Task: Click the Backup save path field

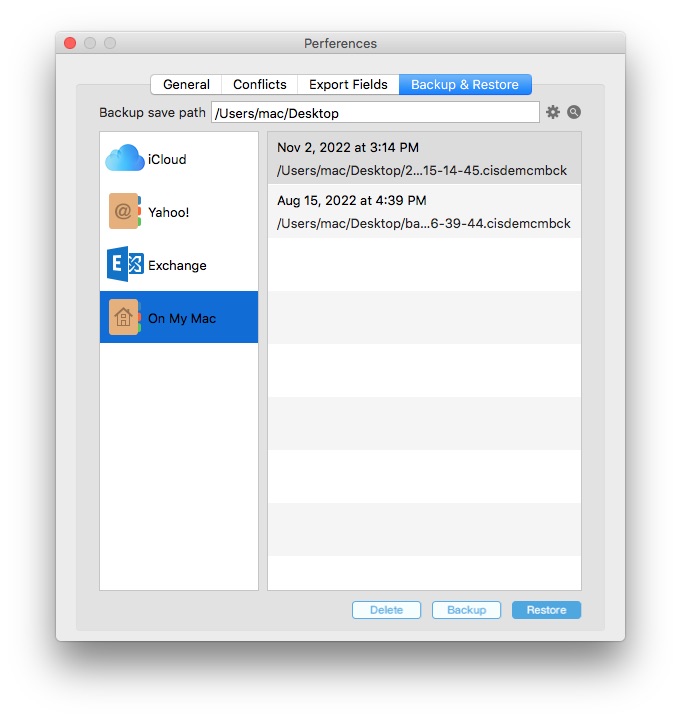Action: 375,113
